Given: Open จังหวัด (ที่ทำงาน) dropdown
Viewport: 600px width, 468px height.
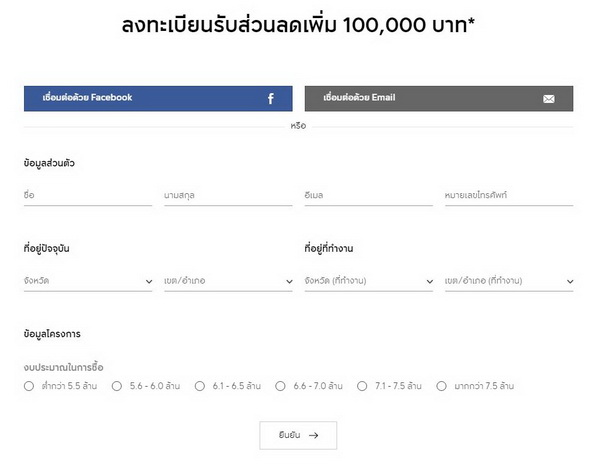Looking at the screenshot, I should click(x=368, y=281).
